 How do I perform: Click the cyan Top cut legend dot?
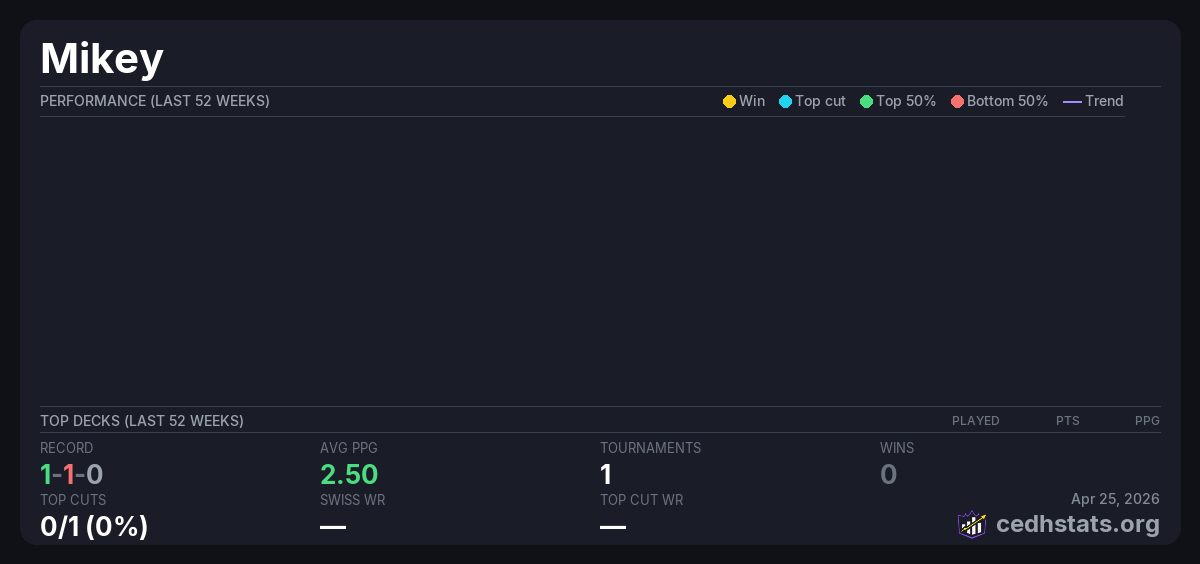tap(785, 101)
